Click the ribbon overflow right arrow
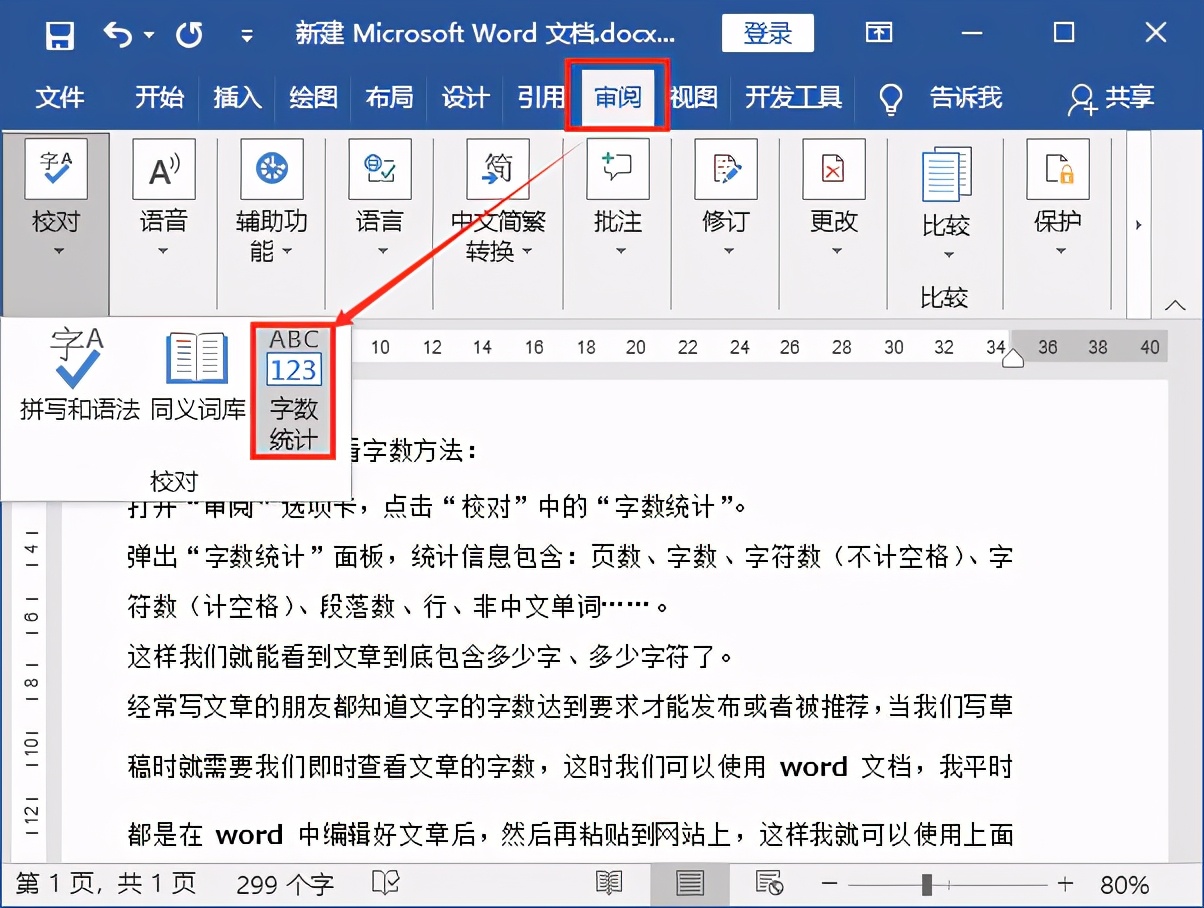 (1138, 224)
